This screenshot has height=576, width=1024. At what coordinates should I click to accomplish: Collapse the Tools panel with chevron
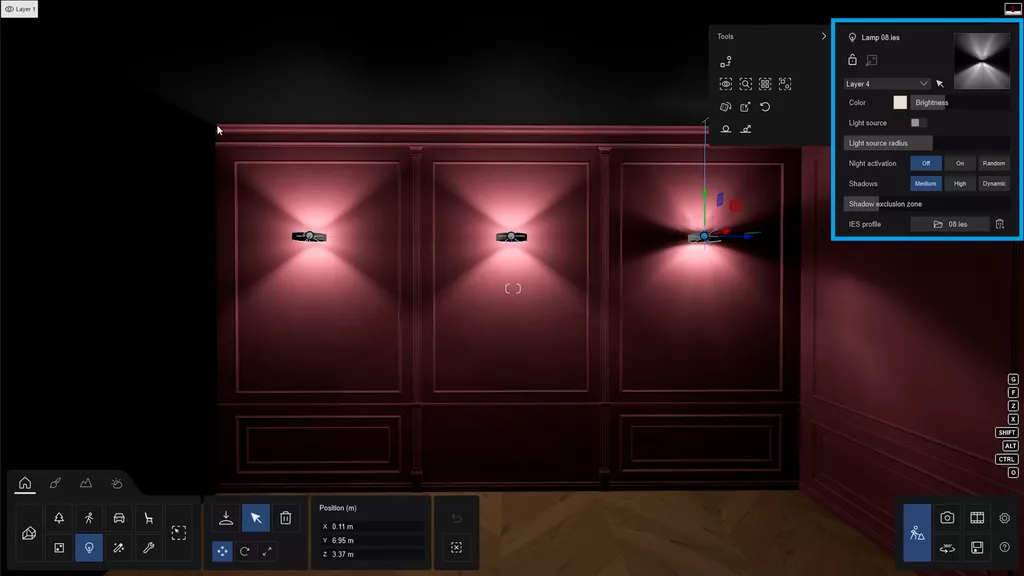[x=824, y=36]
